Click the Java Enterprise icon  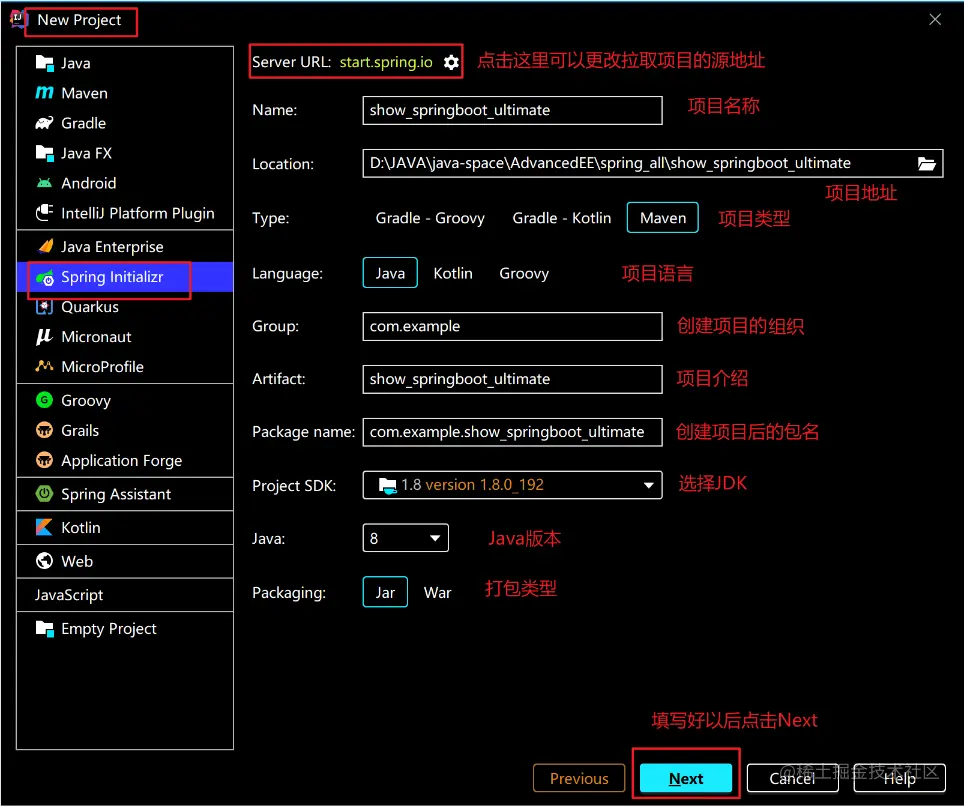45,247
